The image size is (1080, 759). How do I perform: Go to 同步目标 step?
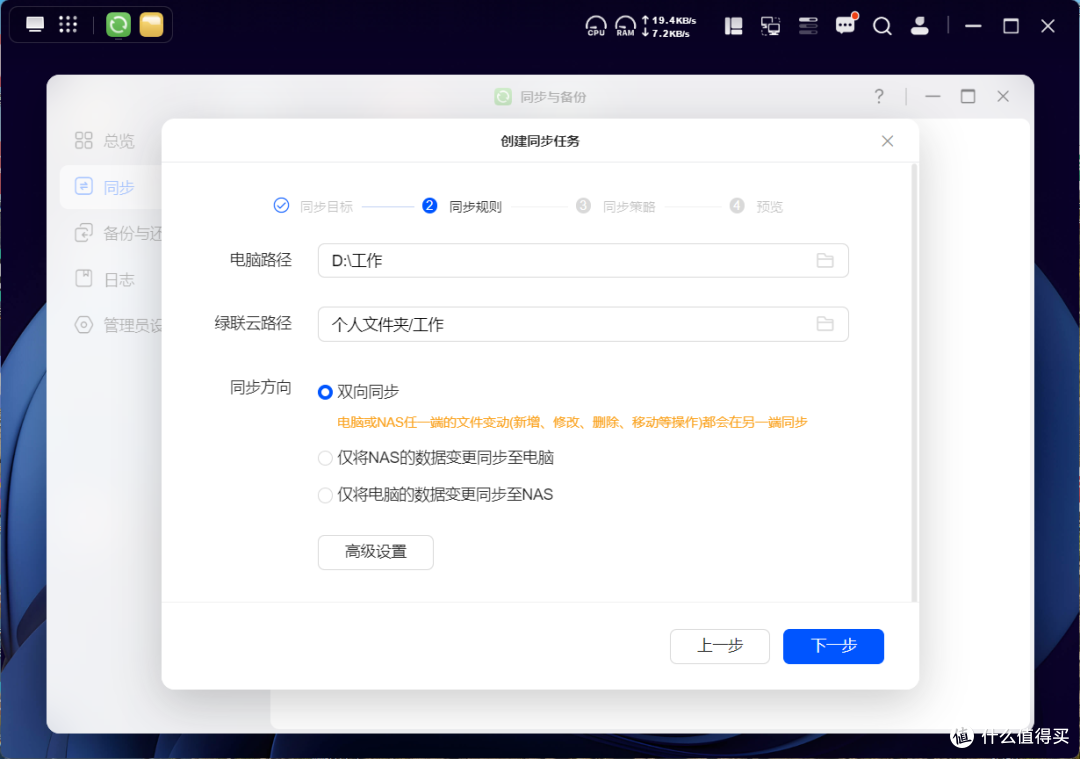313,206
